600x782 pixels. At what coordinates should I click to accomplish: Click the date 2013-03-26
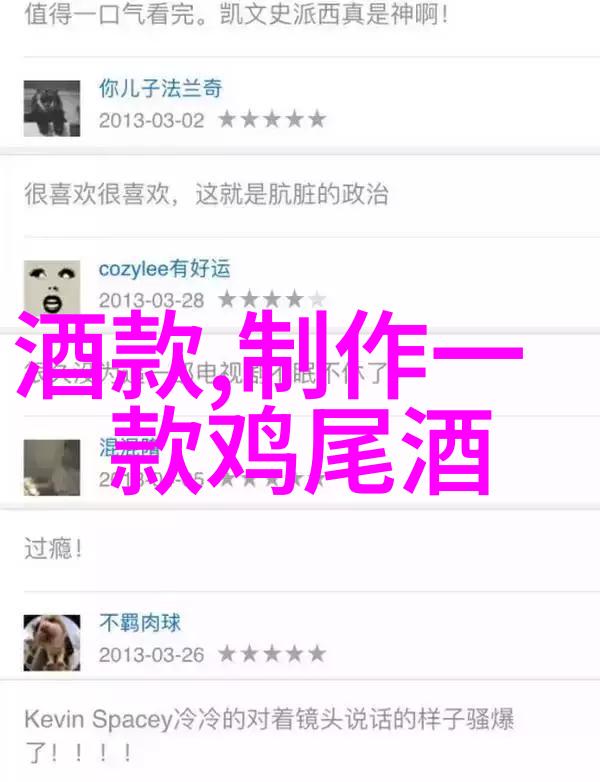(x=152, y=655)
